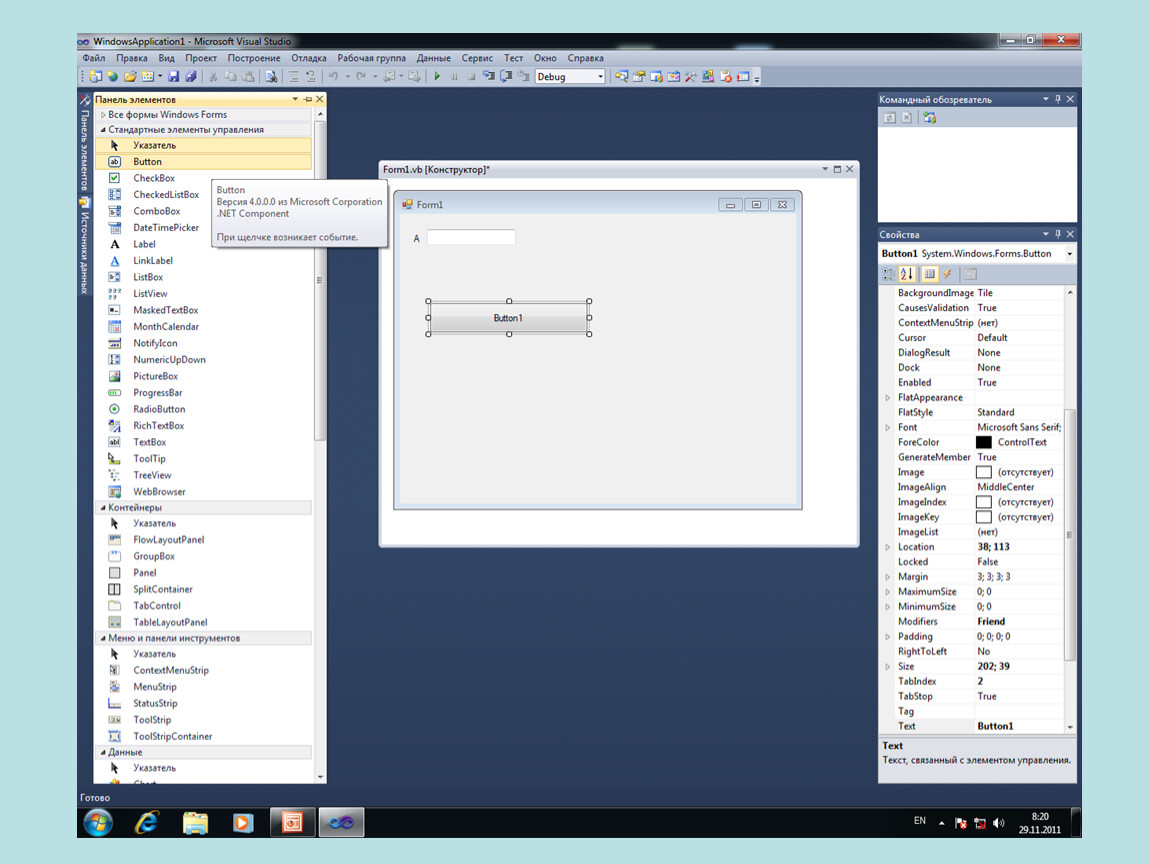
Task: Open Windows Explorer folder on taskbar
Action: tap(195, 823)
